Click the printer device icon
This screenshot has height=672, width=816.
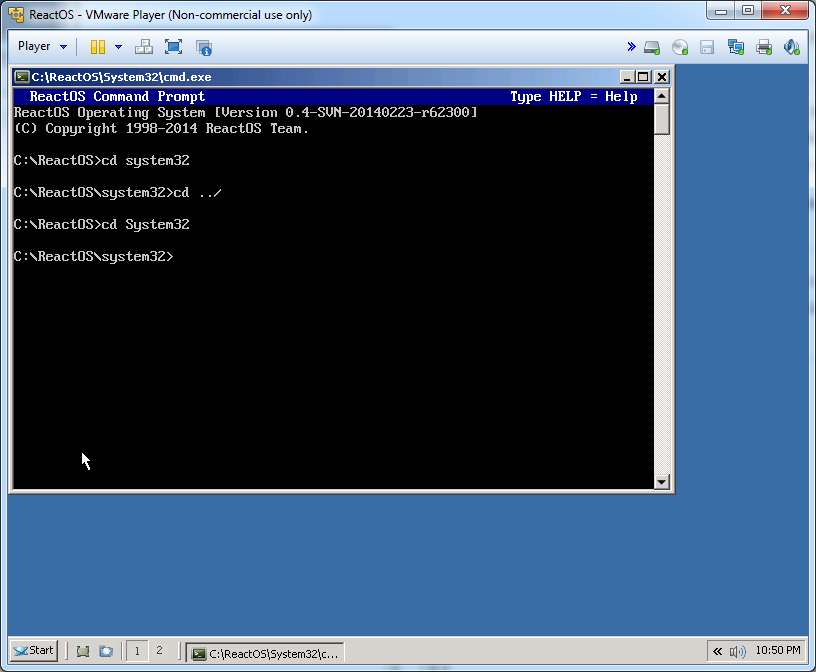pos(764,47)
